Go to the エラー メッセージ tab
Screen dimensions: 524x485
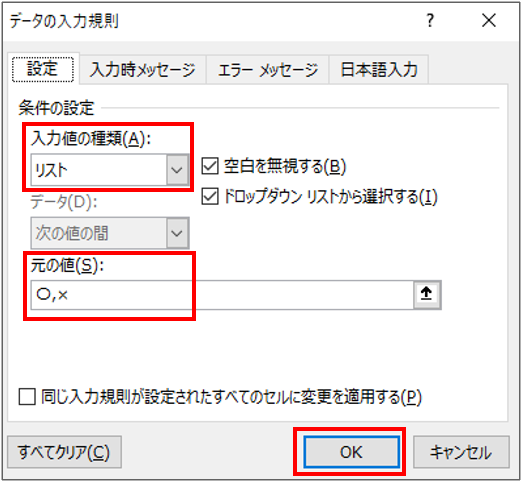268,70
